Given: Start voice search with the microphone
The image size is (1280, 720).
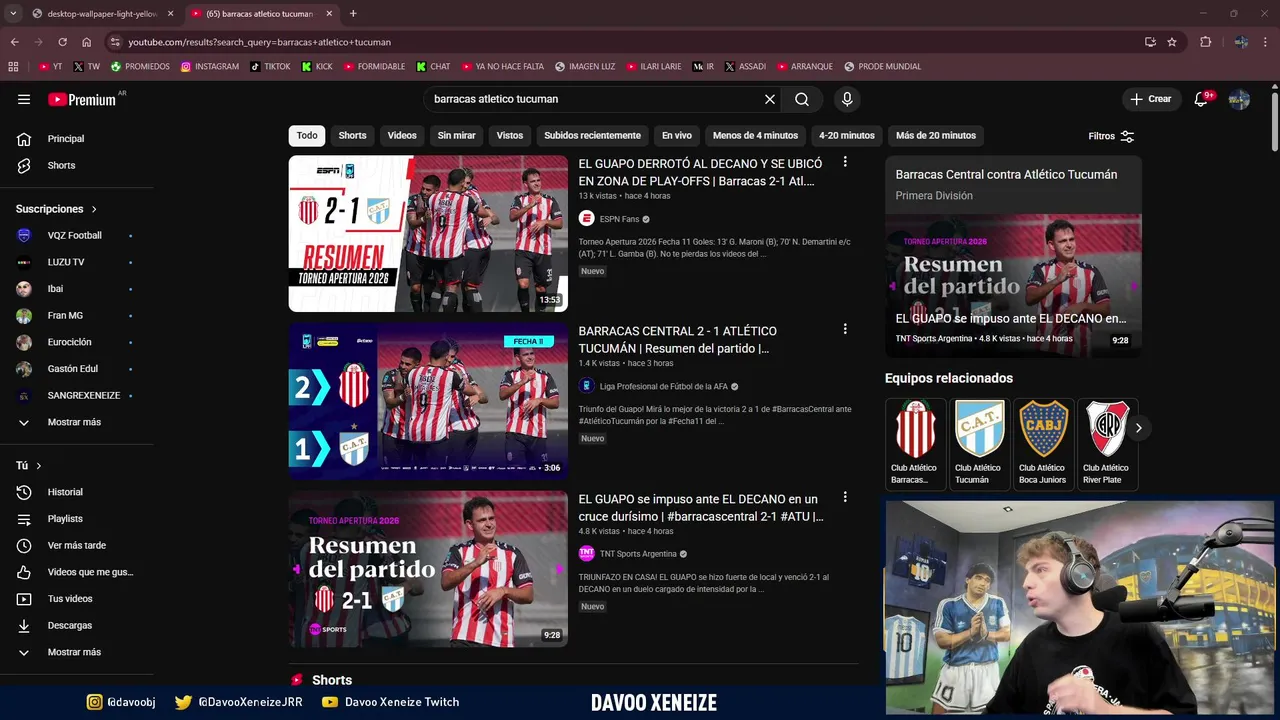Looking at the screenshot, I should pos(847,99).
